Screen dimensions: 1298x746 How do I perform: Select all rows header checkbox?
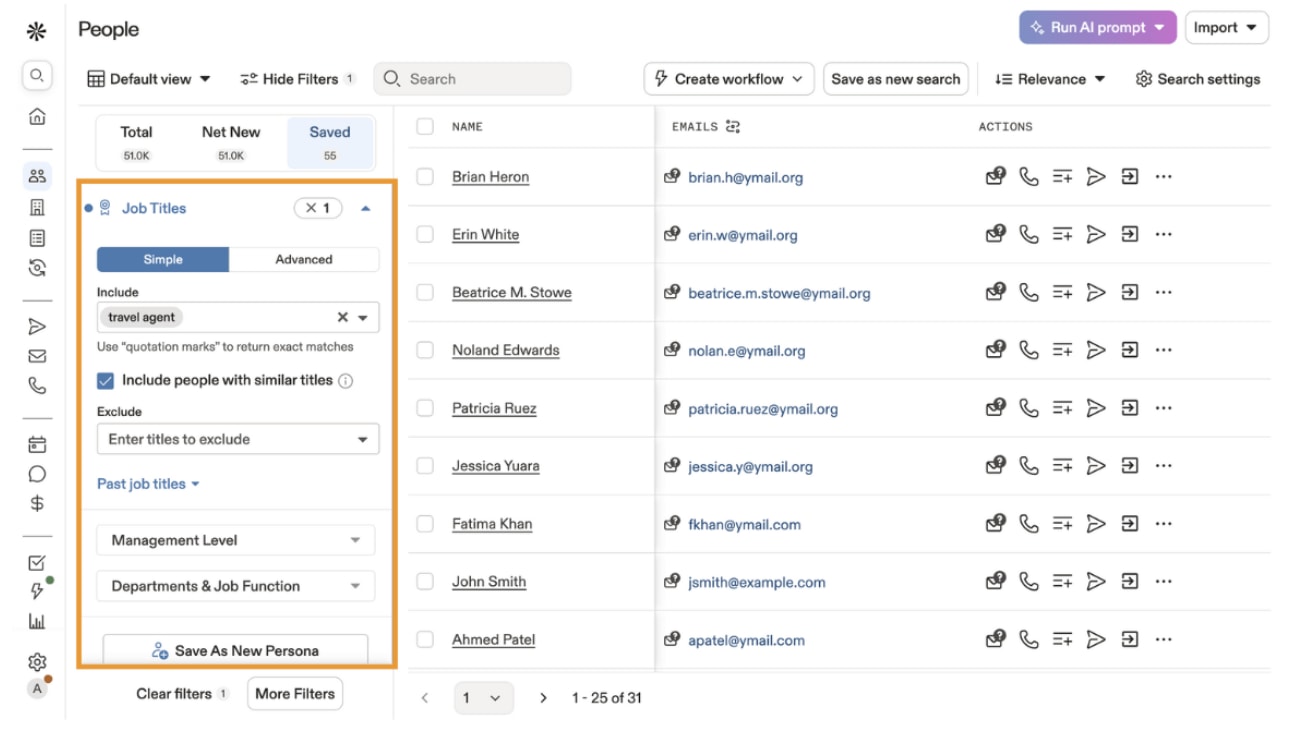coord(425,127)
